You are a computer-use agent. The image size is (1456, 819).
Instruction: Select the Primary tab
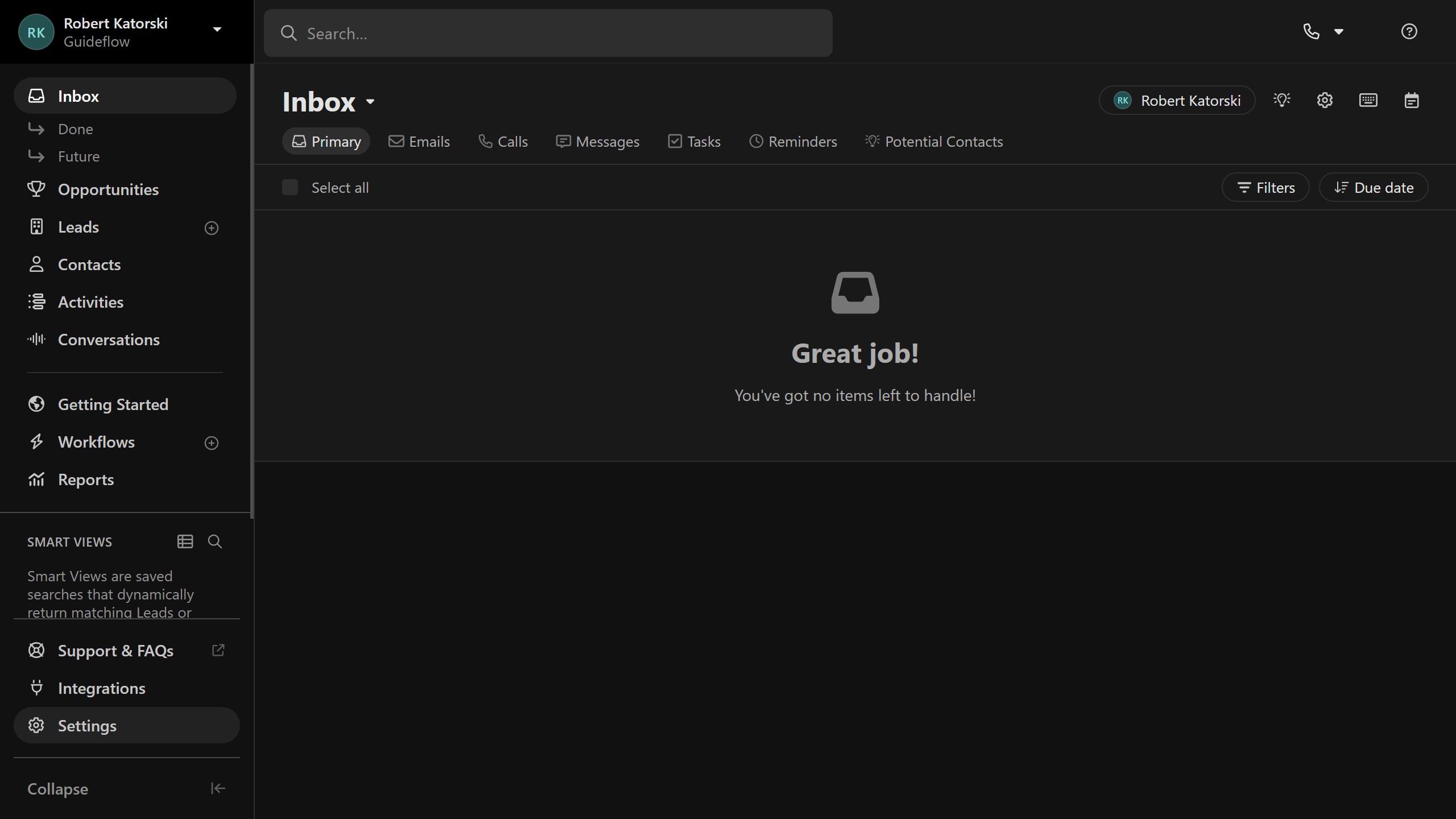click(x=326, y=141)
